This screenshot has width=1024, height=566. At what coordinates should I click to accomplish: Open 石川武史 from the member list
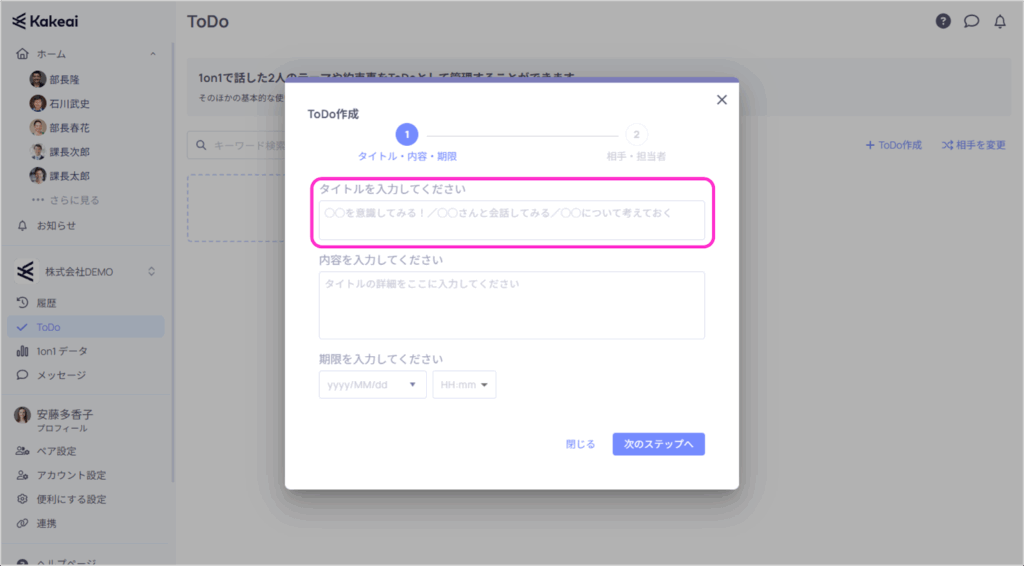coord(38,103)
